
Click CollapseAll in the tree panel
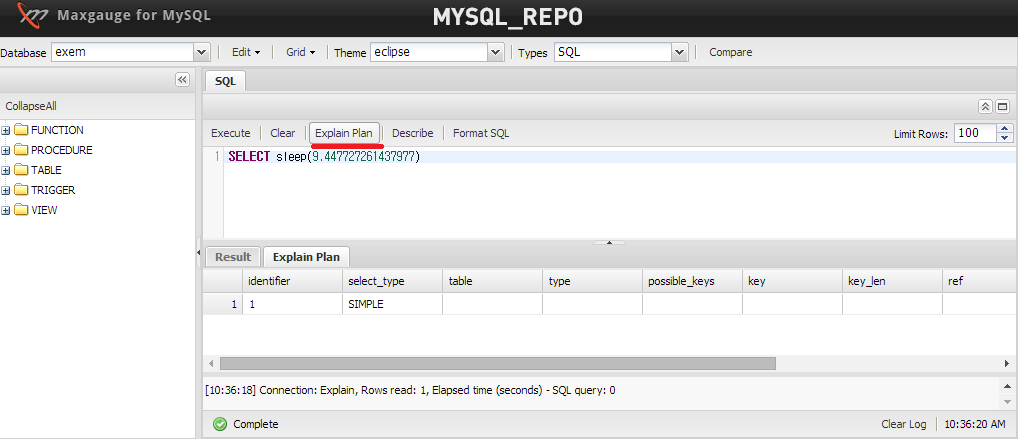[x=31, y=106]
